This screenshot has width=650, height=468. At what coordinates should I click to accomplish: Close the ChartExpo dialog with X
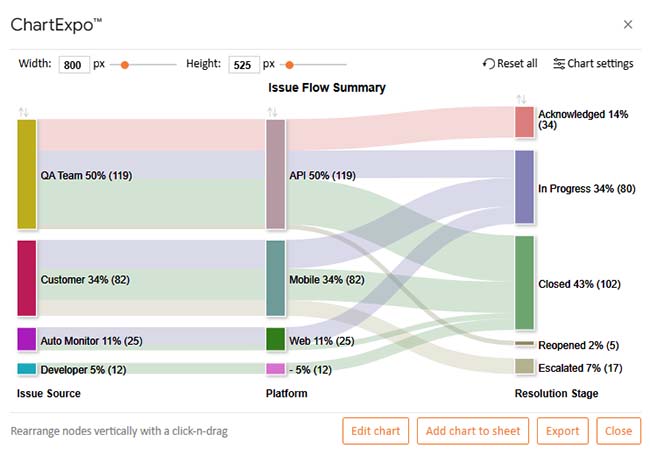(627, 24)
